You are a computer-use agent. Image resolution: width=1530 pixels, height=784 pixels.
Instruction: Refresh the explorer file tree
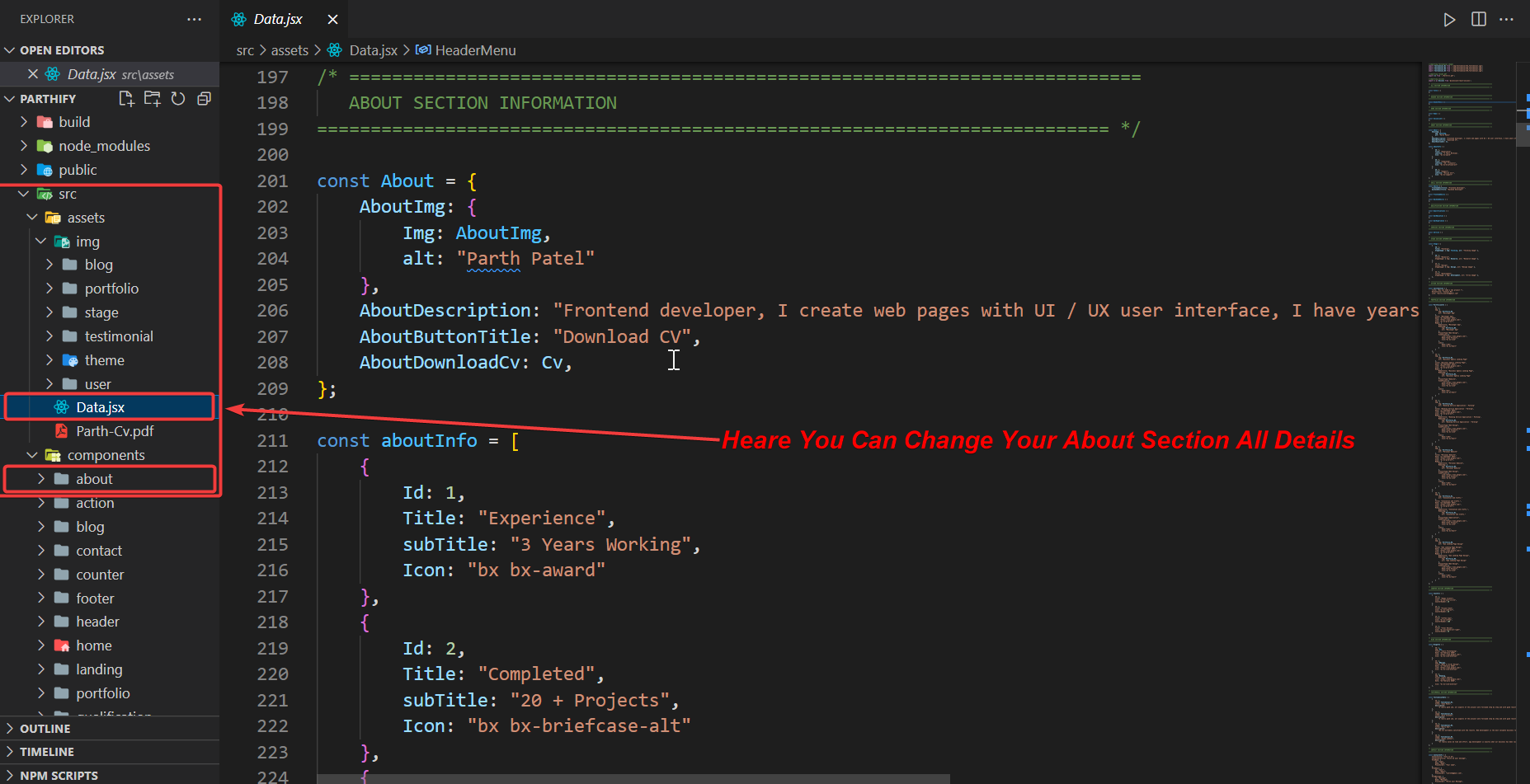pyautogui.click(x=178, y=99)
